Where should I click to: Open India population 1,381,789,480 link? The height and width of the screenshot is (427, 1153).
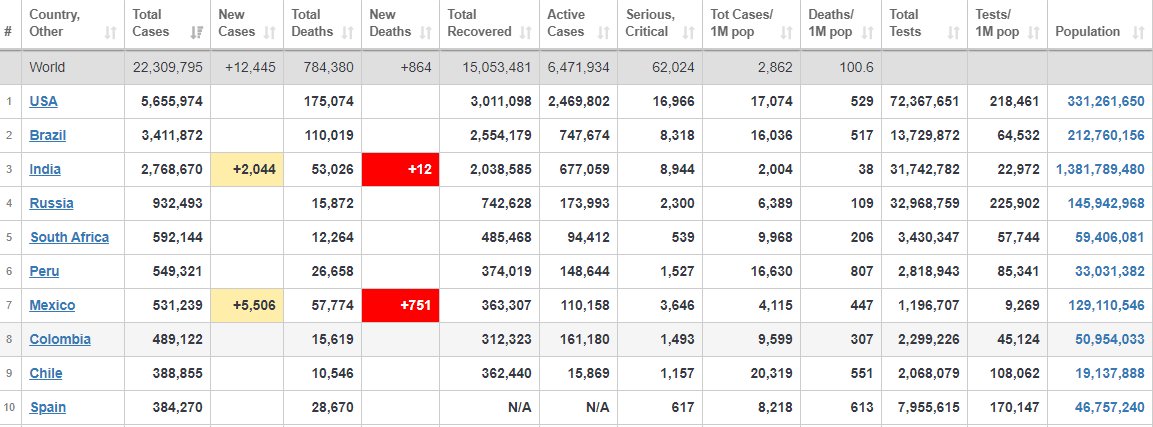1100,170
